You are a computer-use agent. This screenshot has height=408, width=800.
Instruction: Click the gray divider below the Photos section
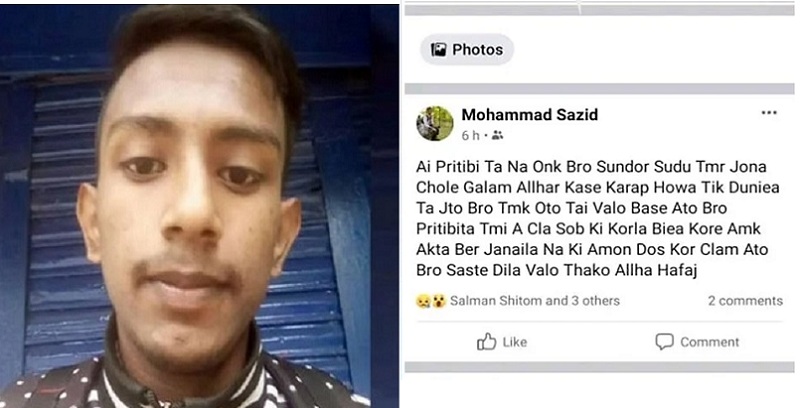click(x=599, y=89)
